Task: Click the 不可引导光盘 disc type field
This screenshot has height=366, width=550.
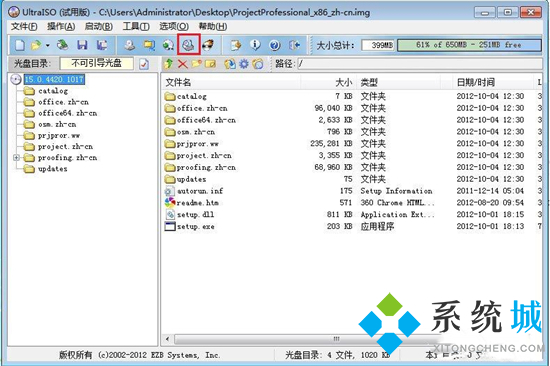Action: 97,64
